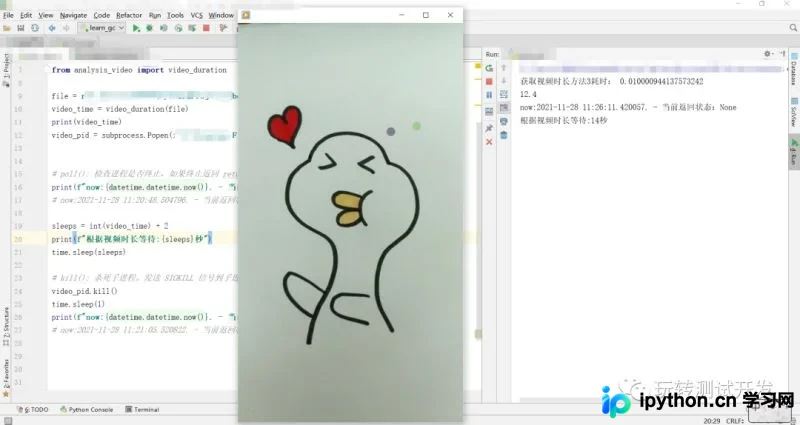800x425 pixels.
Task: Click the Pause output icon in Run panel
Action: [489, 95]
